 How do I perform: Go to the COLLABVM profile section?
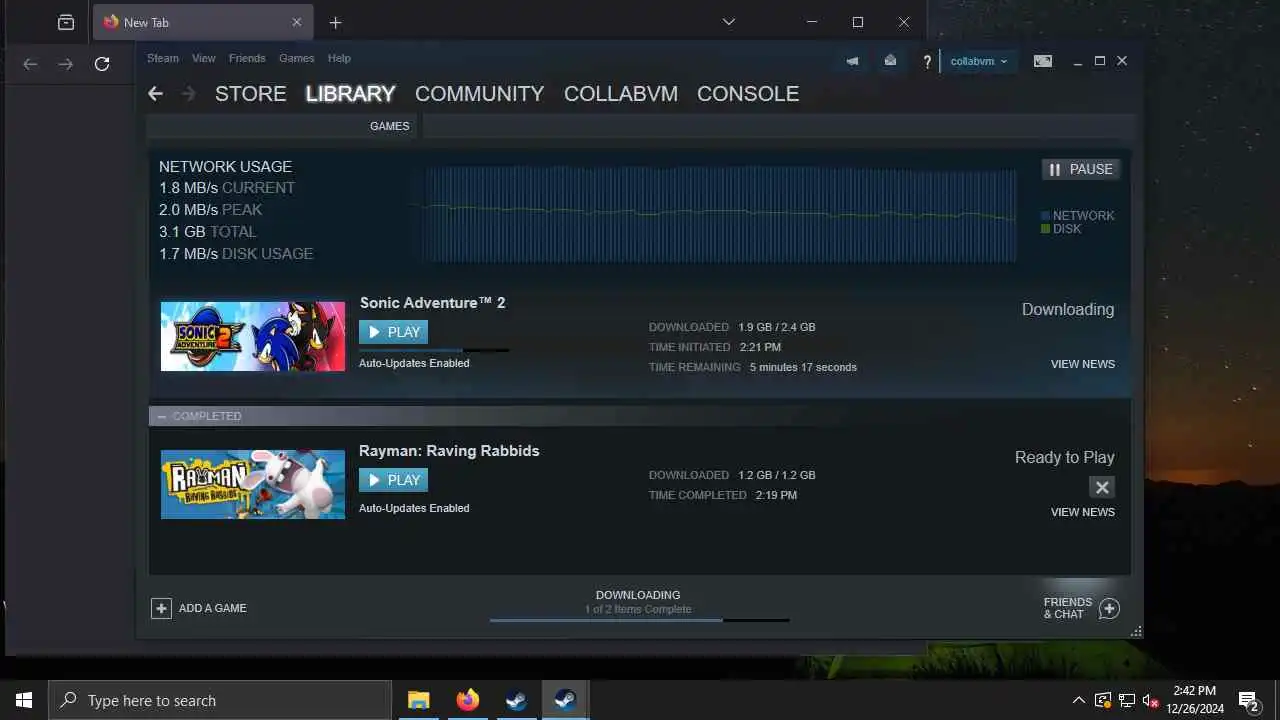click(x=621, y=93)
